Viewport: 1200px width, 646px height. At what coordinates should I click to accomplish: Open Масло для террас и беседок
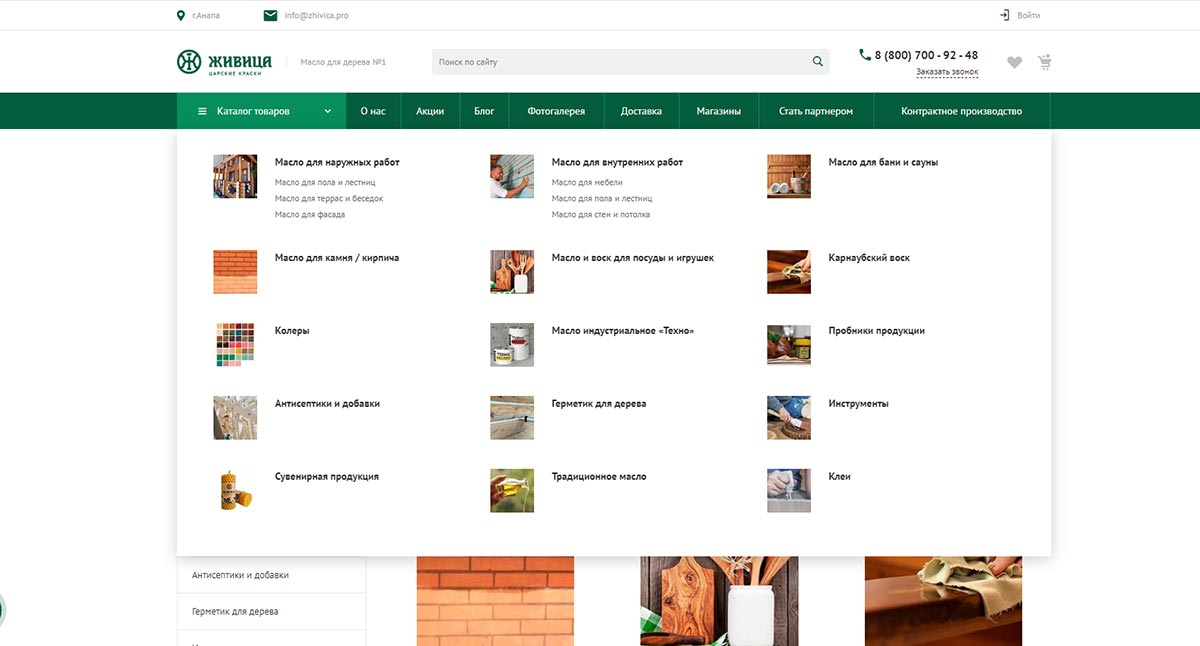[329, 199]
